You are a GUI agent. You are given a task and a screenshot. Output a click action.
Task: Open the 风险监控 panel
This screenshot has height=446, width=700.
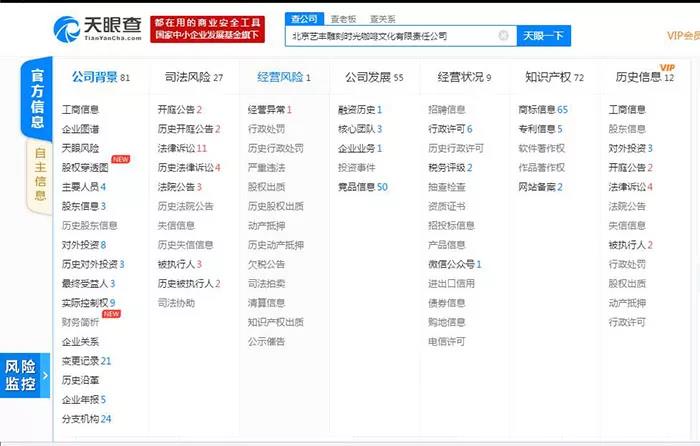click(x=25, y=375)
